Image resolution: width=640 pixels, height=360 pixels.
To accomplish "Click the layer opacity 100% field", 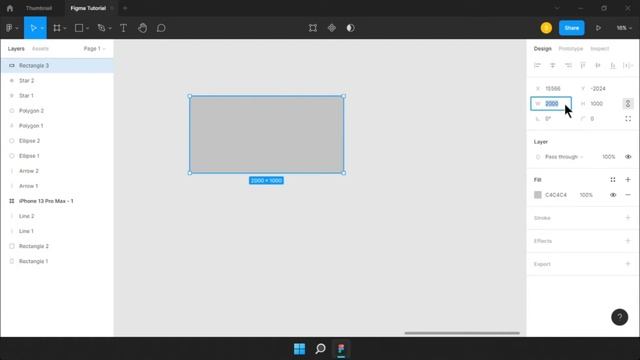I will pos(609,157).
